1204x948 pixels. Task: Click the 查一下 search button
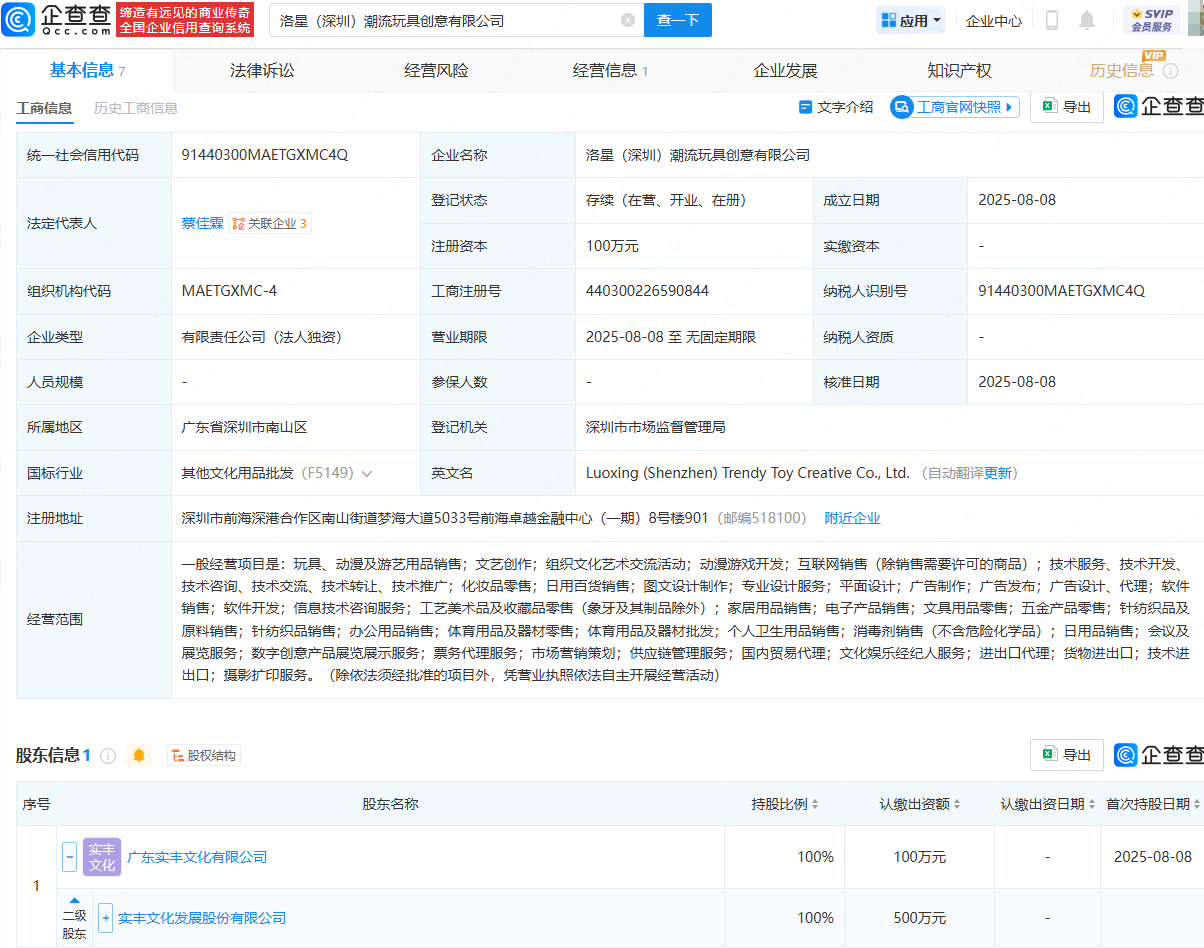coord(677,20)
